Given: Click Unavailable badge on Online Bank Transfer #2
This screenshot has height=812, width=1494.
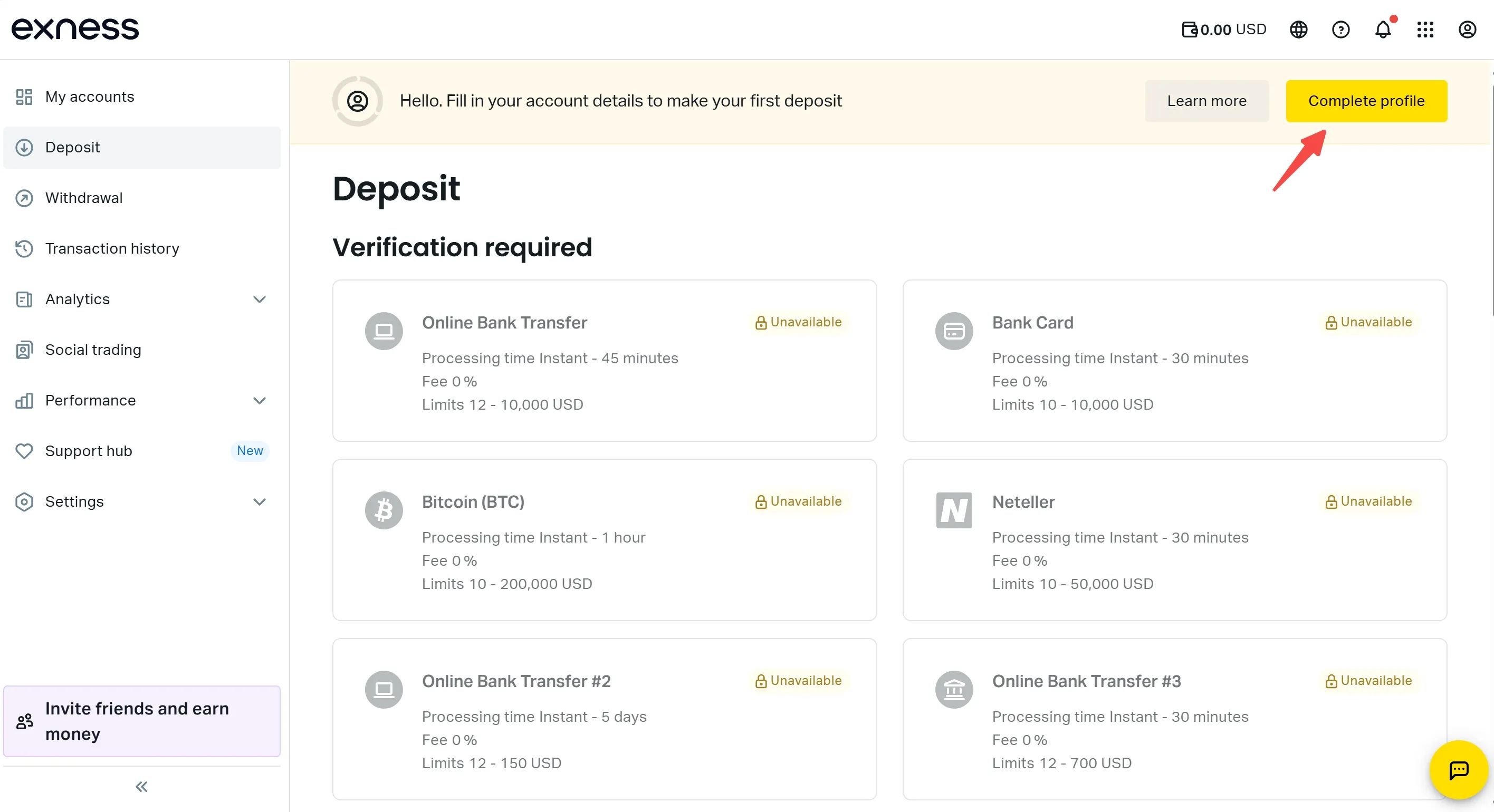Looking at the screenshot, I should click(798, 680).
